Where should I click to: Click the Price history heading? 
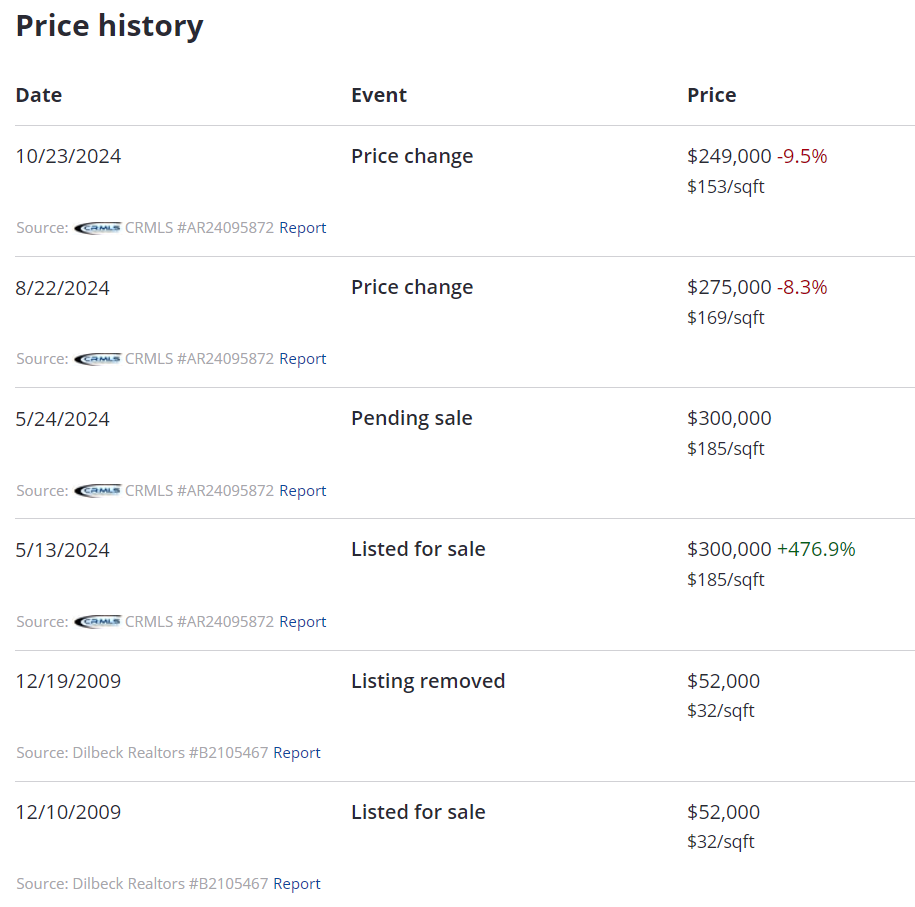click(109, 26)
